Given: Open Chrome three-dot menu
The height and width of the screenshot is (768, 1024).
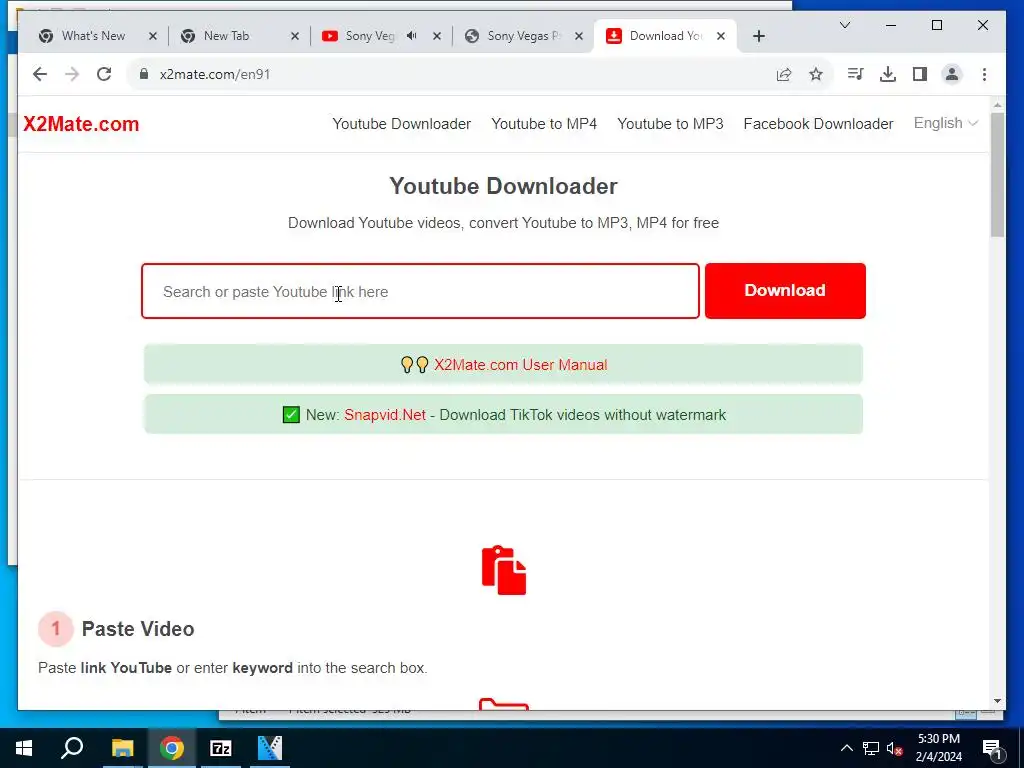Looking at the screenshot, I should pyautogui.click(x=984, y=74).
